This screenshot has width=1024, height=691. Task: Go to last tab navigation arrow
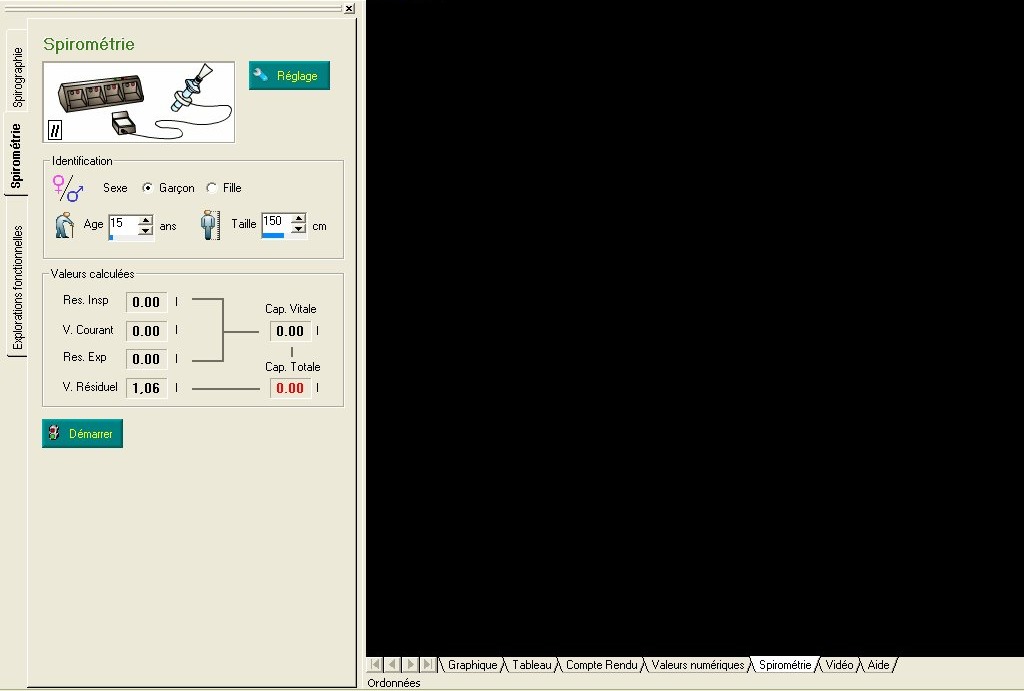[428, 664]
